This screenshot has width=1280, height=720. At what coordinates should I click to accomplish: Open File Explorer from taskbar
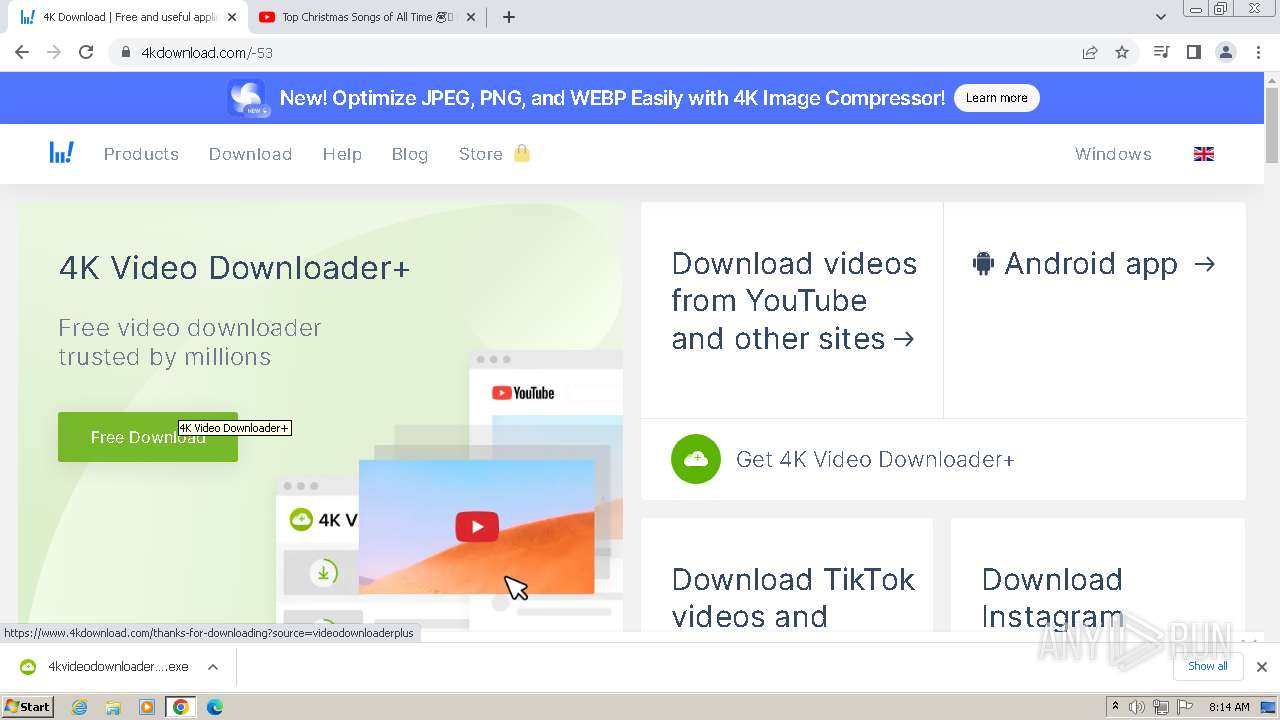(113, 707)
